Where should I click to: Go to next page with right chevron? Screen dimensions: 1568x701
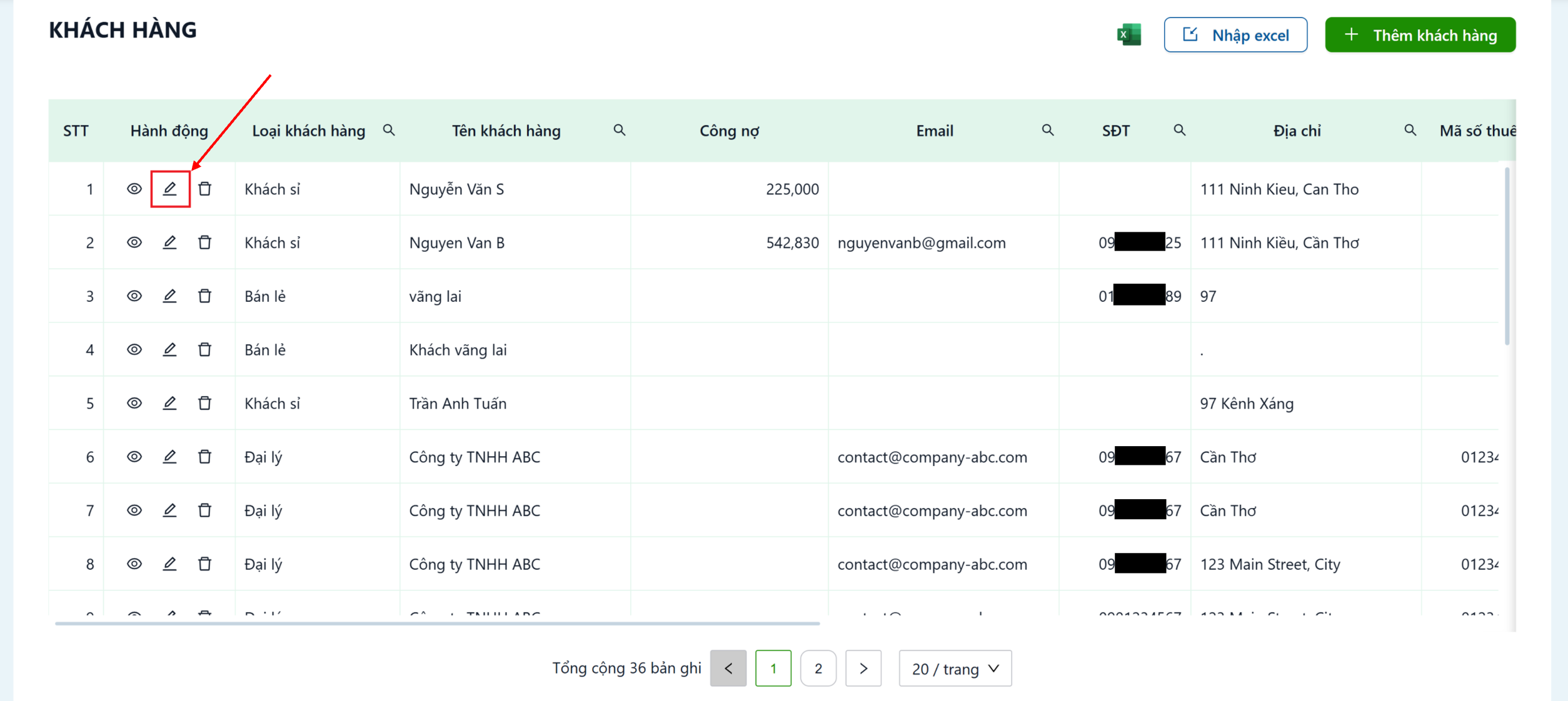[863, 669]
